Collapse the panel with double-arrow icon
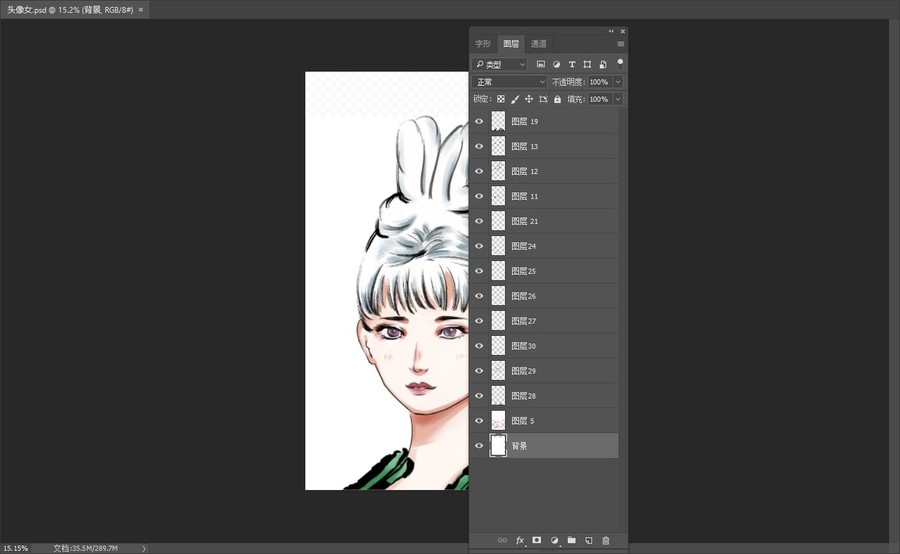 point(611,31)
